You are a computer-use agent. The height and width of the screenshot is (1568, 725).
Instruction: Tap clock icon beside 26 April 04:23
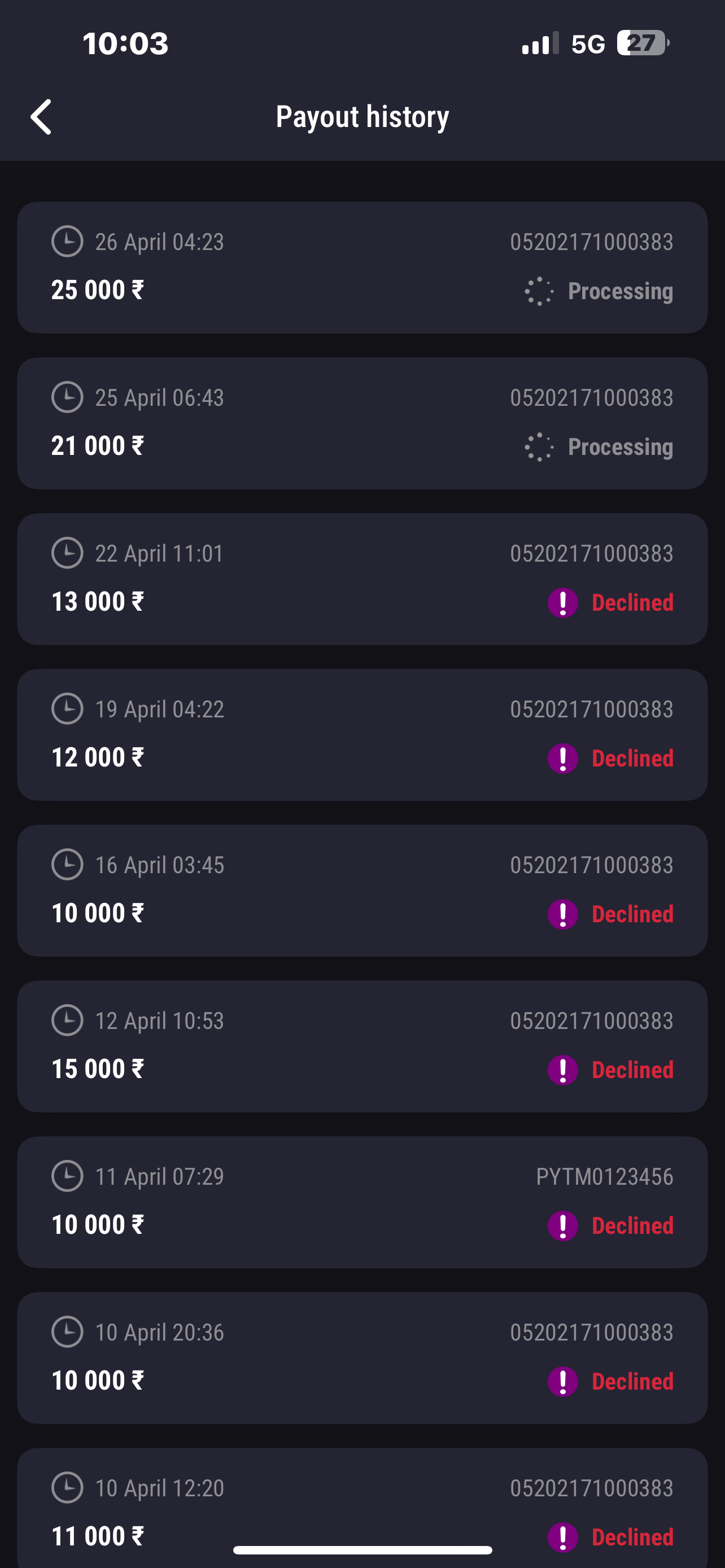coord(67,242)
